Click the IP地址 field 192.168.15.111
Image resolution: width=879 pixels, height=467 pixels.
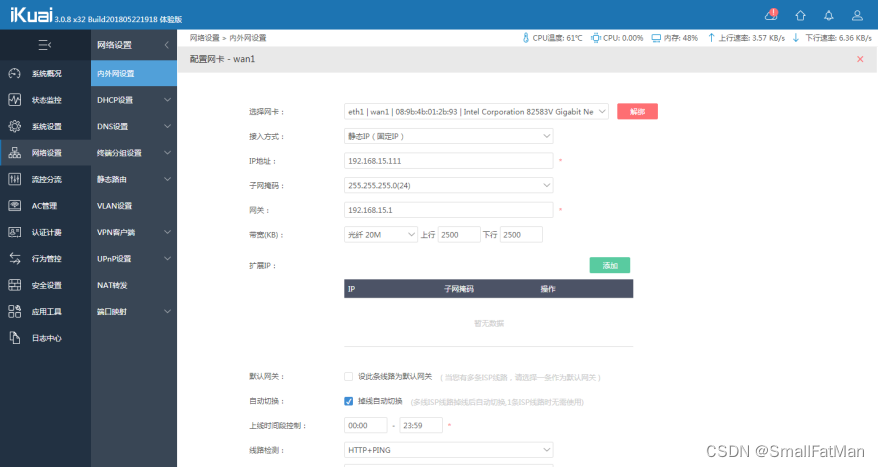(x=448, y=161)
